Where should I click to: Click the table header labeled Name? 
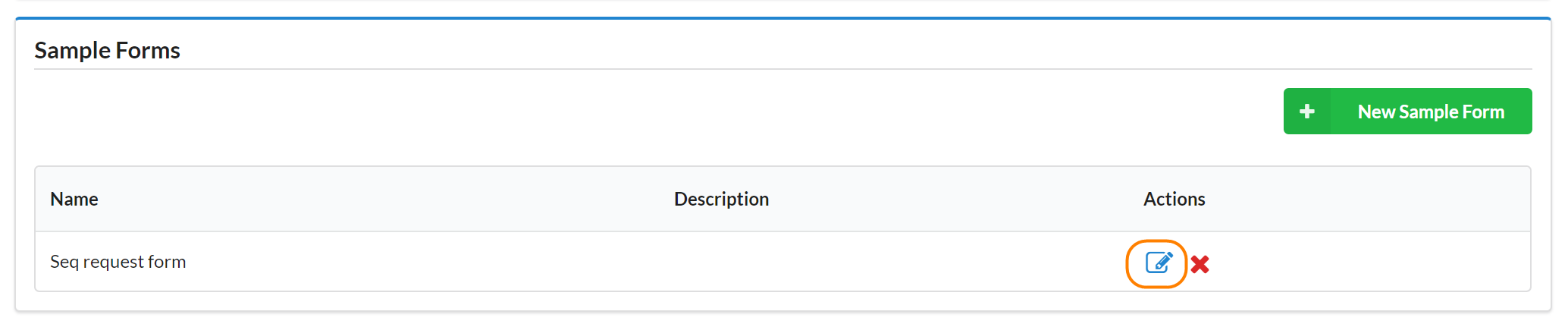(74, 199)
